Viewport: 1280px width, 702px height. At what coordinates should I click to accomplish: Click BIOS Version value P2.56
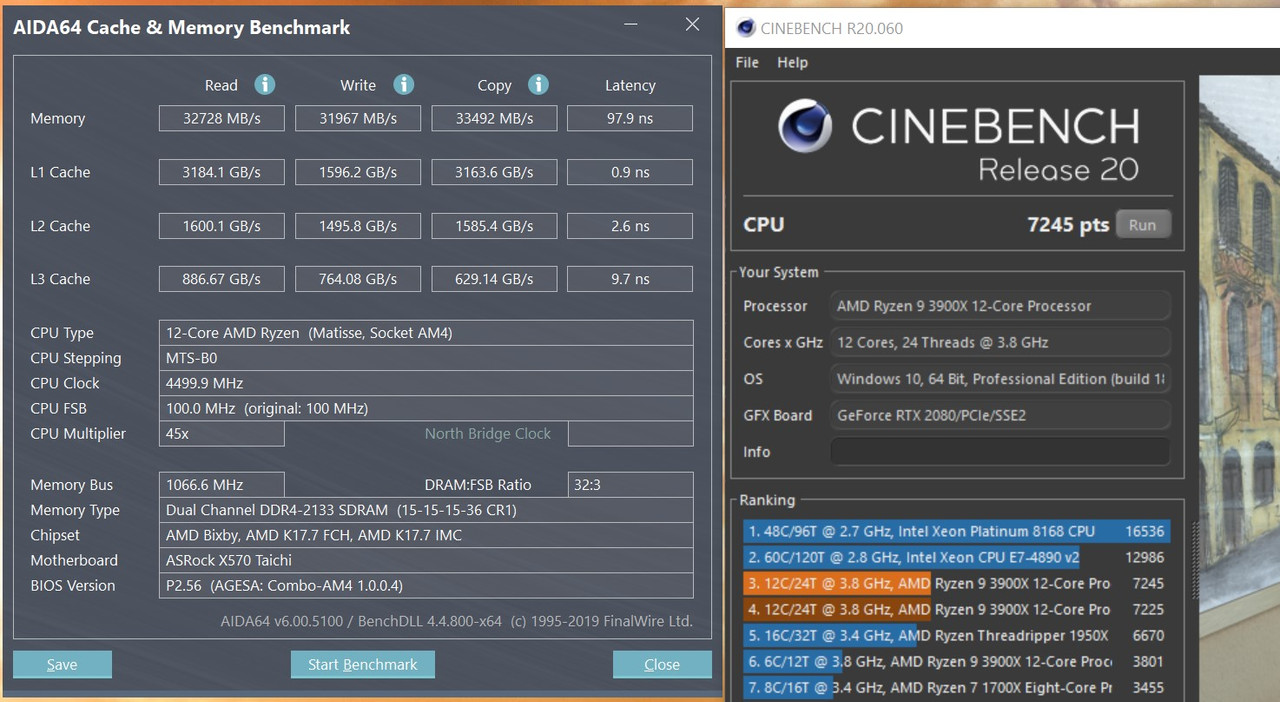[426, 585]
